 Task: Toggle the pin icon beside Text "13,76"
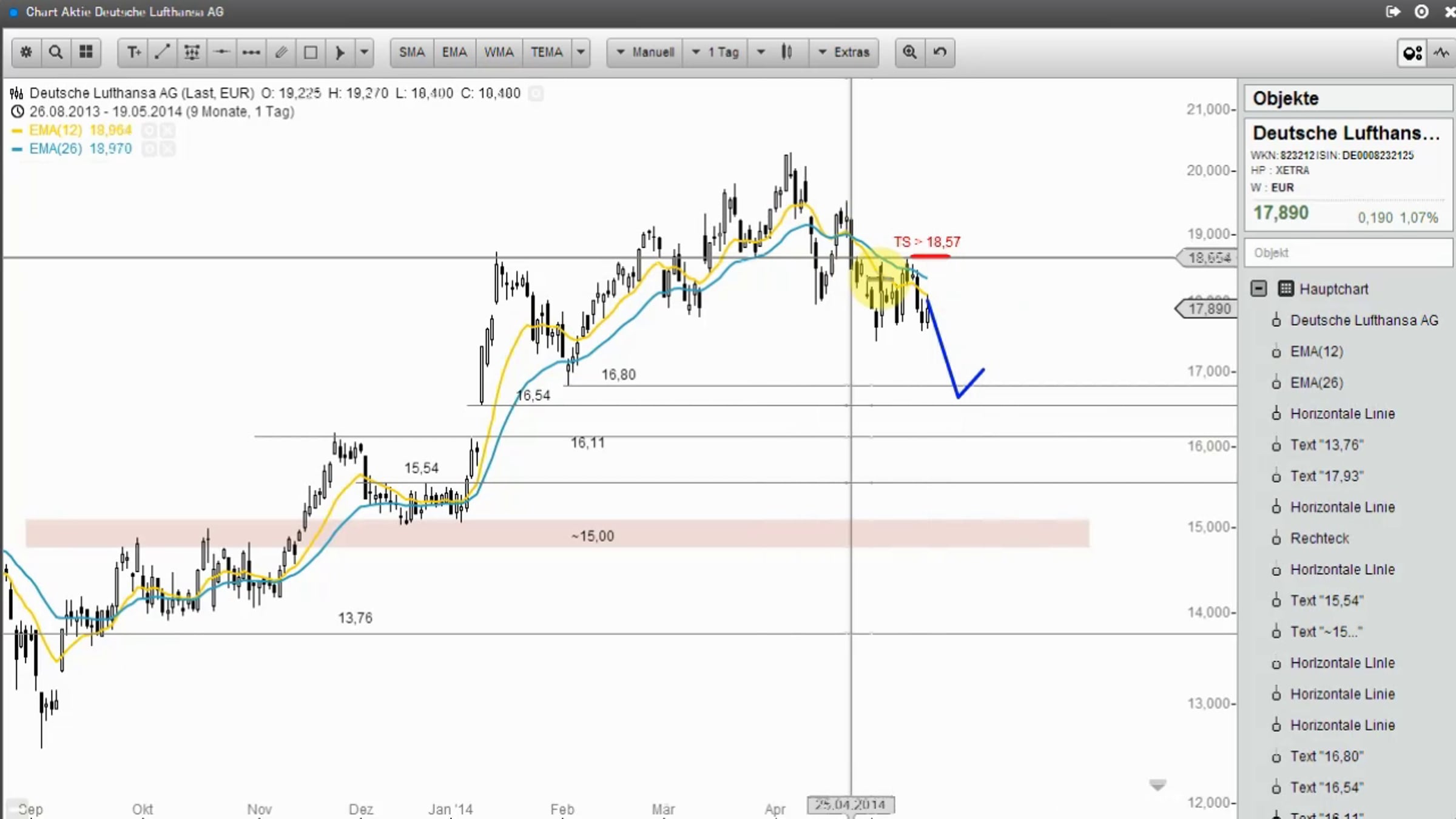point(1276,445)
